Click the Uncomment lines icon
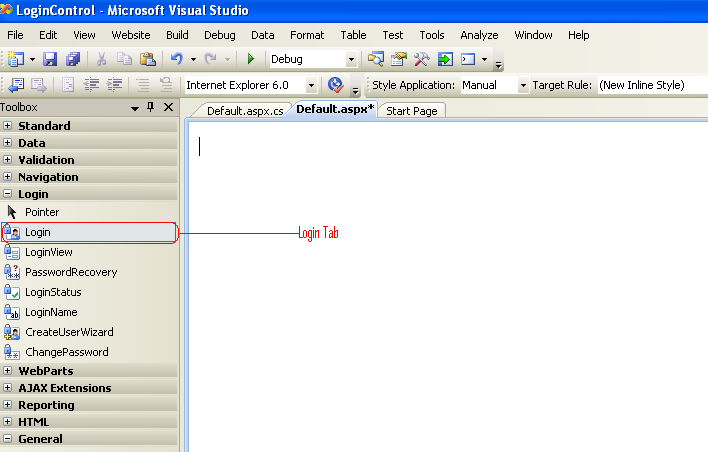The height and width of the screenshot is (452, 708). pyautogui.click(x=166, y=85)
